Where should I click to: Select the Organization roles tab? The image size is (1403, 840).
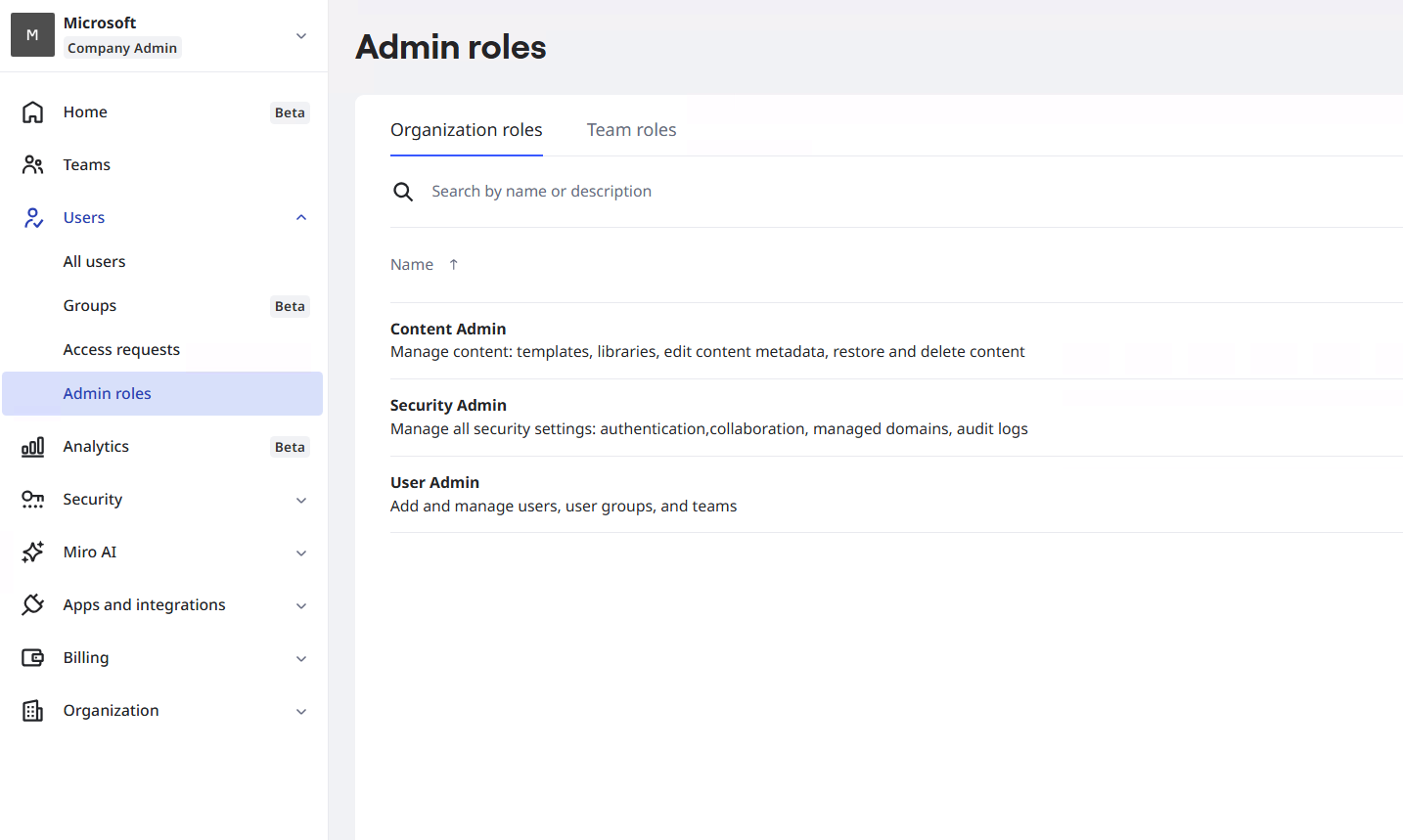pyautogui.click(x=466, y=130)
